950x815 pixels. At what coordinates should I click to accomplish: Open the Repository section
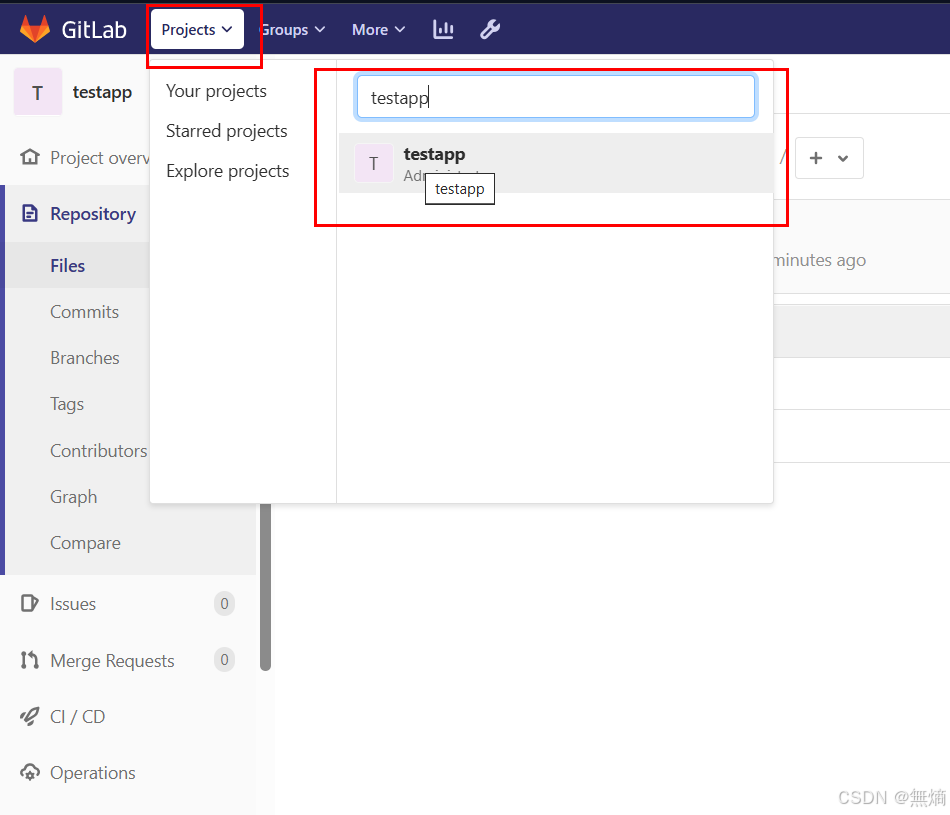93,214
